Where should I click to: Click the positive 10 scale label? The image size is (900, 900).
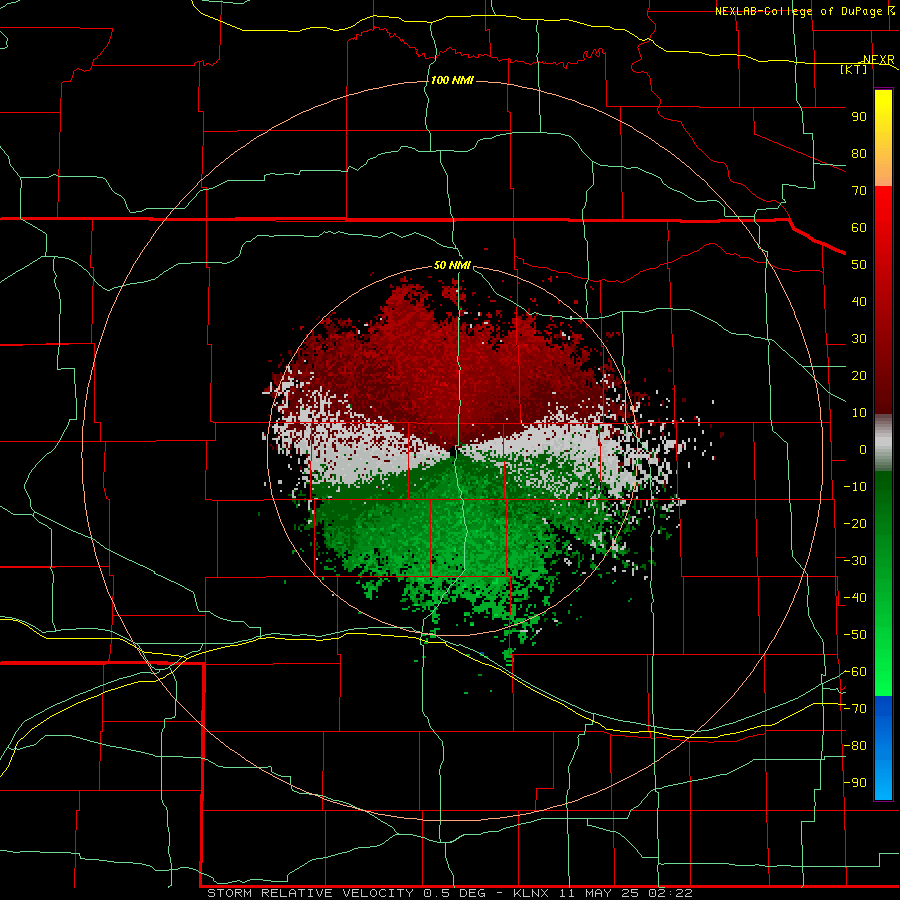click(859, 413)
